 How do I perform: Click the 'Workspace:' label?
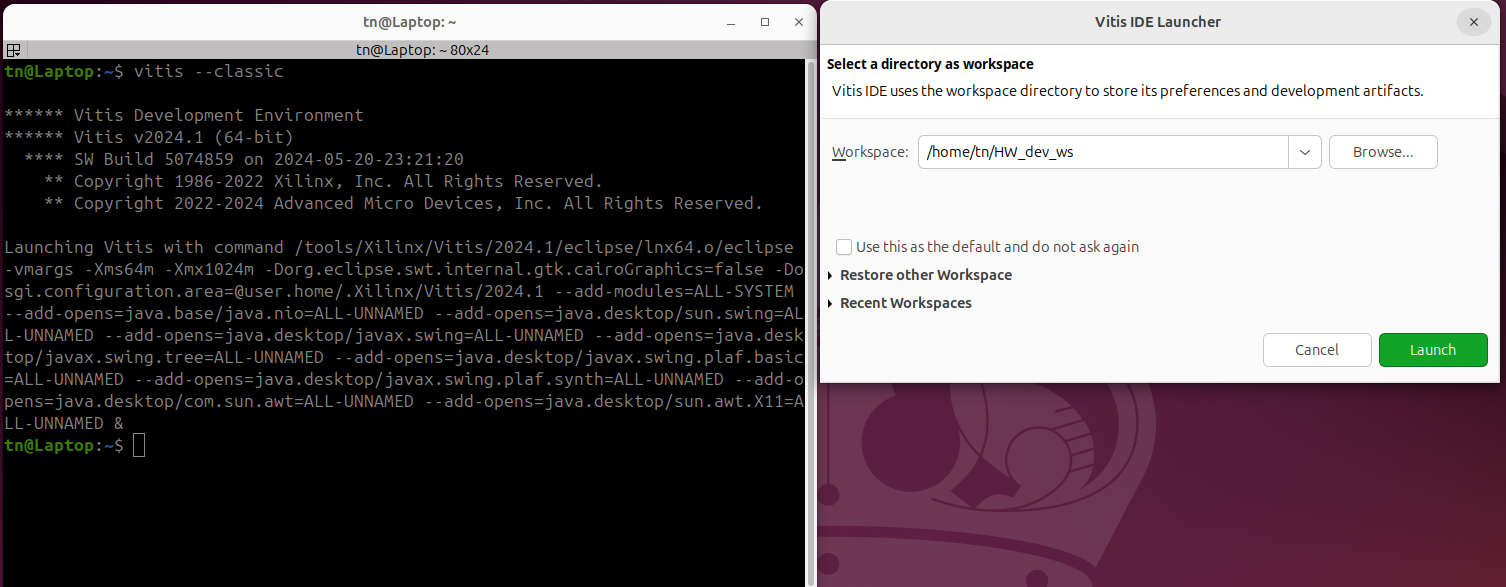pyautogui.click(x=870, y=152)
